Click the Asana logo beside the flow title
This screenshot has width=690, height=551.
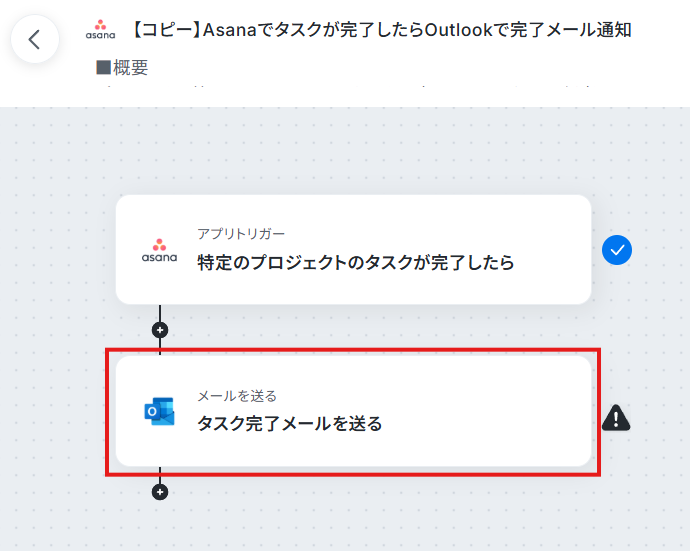100,30
